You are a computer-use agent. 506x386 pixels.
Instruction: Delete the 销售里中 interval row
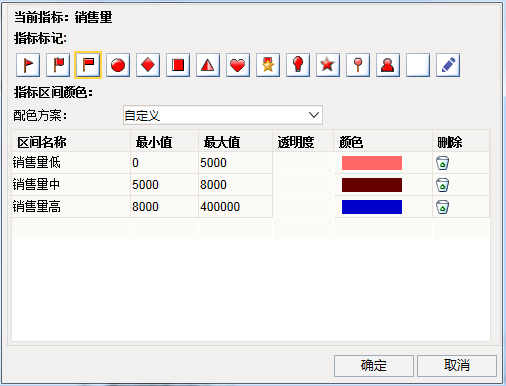(x=442, y=185)
